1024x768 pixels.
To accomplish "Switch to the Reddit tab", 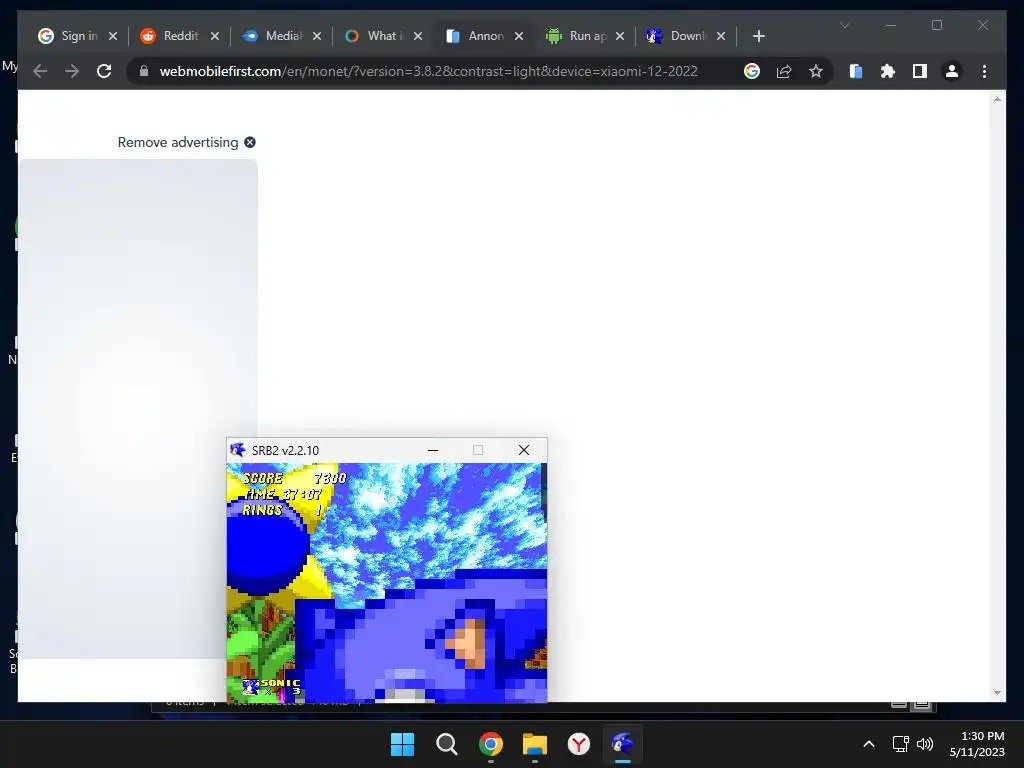I will (170, 36).
